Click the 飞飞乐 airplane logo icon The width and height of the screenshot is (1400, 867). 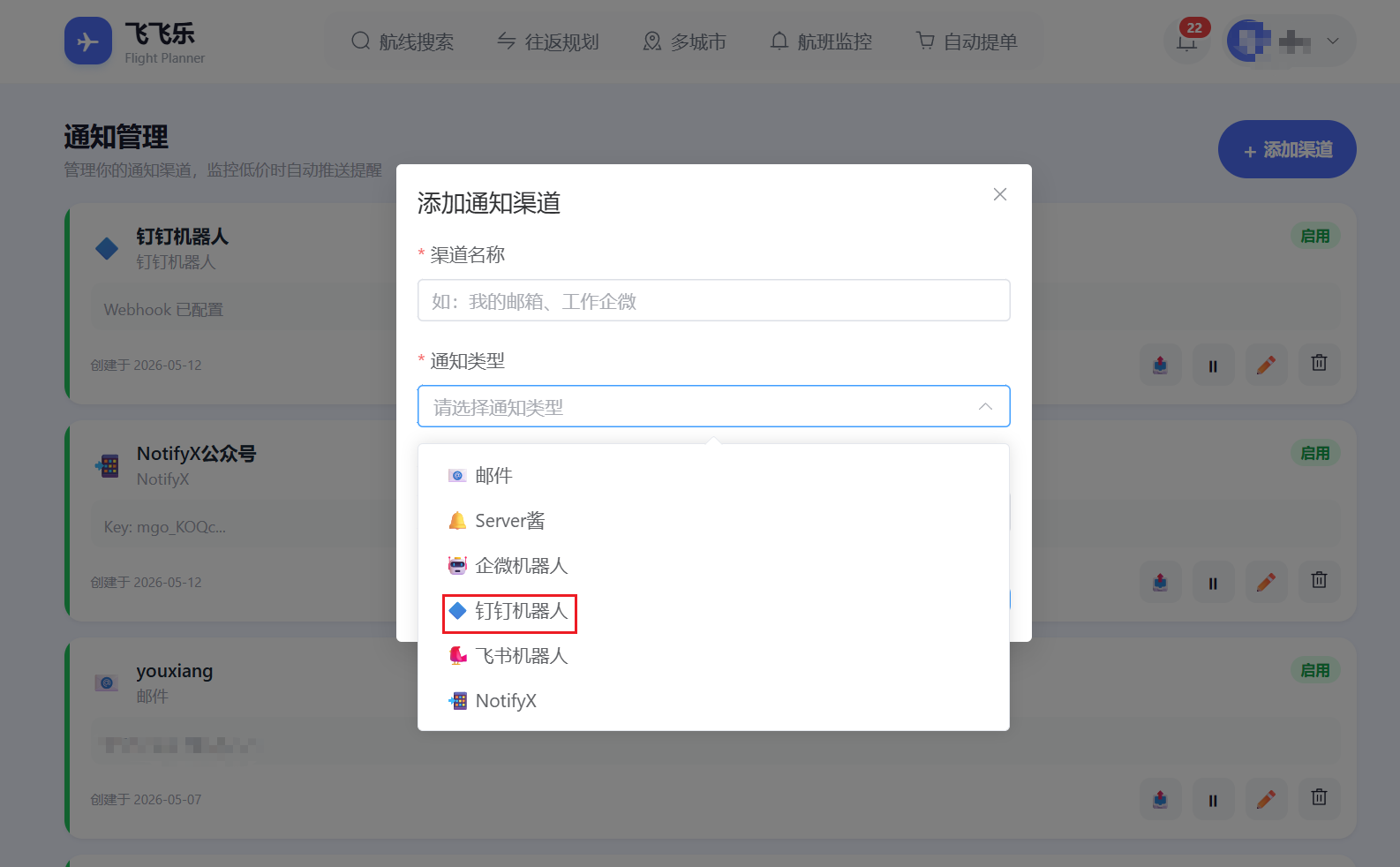[88, 41]
